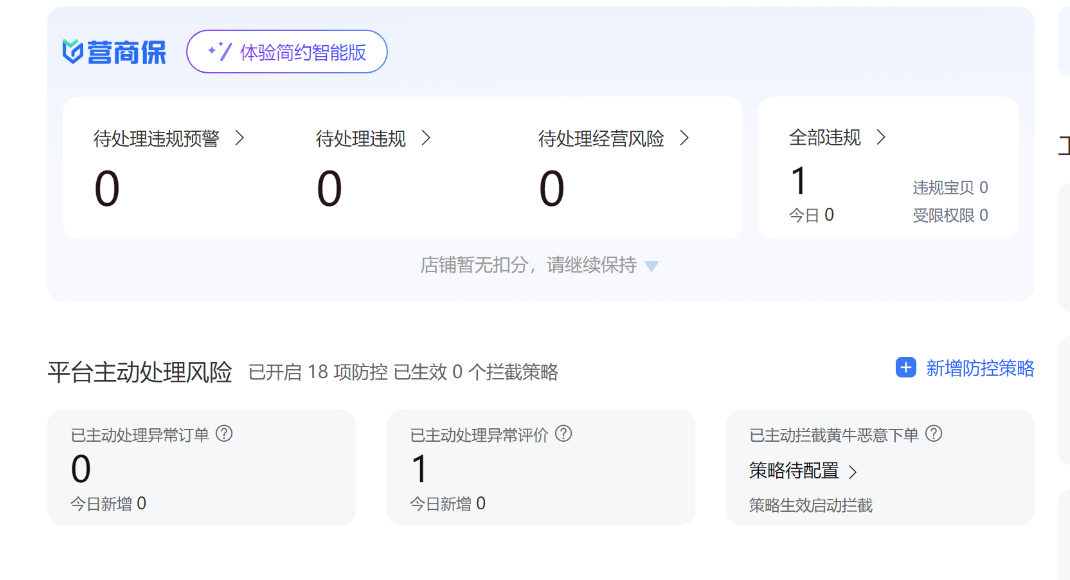The height and width of the screenshot is (580, 1070).
Task: Open 待处理违规预警 via its chevron arrow
Action: (240, 138)
